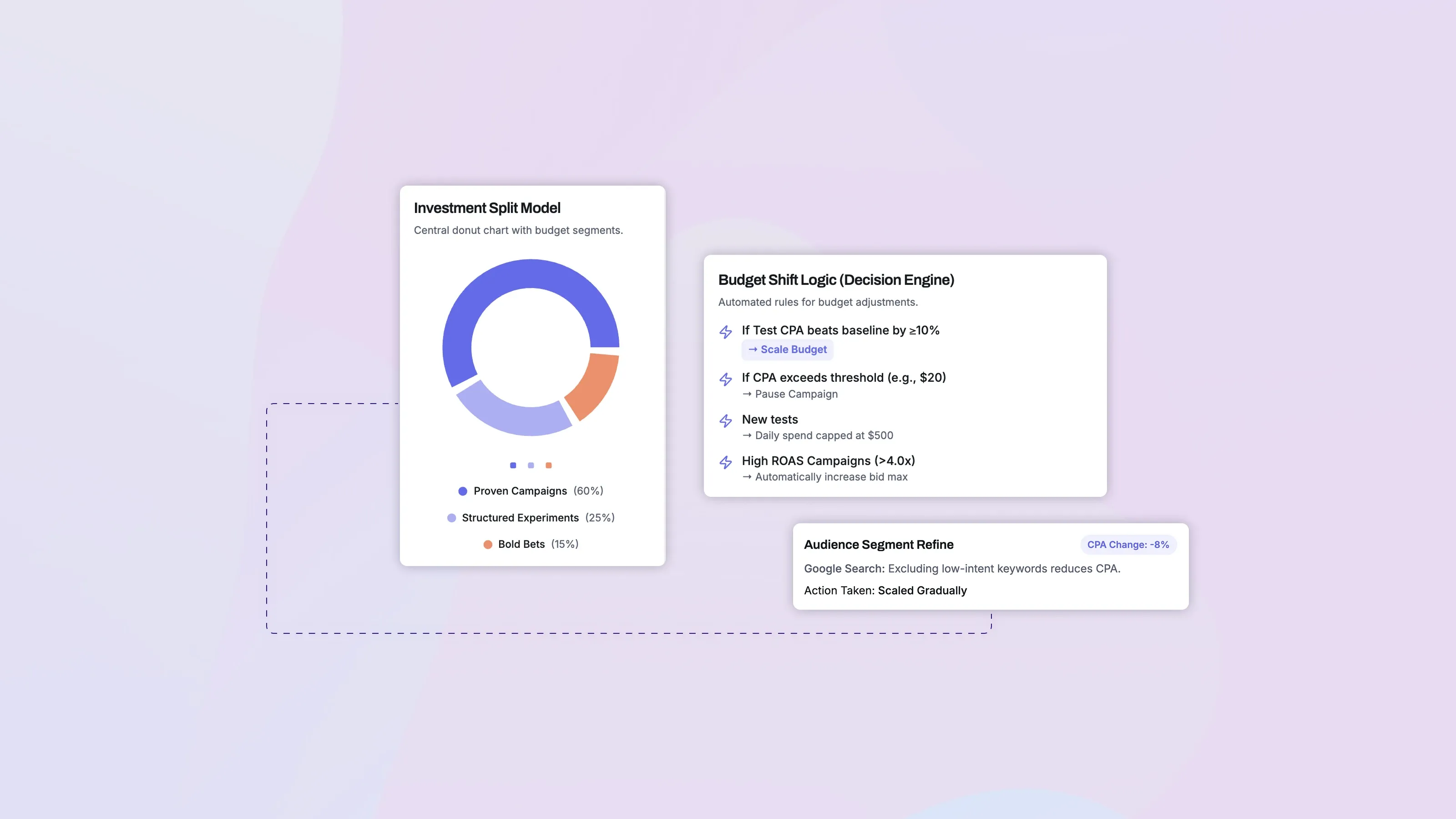
Task: Click the small blue square chart indicator
Action: 513,465
